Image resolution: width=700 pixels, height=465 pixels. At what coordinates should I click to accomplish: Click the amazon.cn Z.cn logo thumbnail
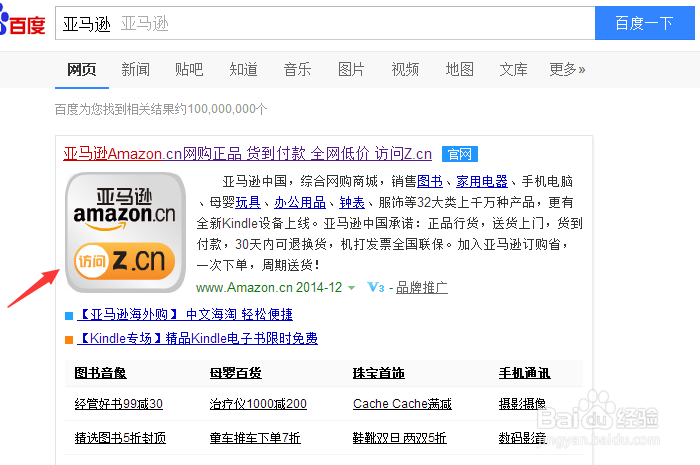point(125,232)
